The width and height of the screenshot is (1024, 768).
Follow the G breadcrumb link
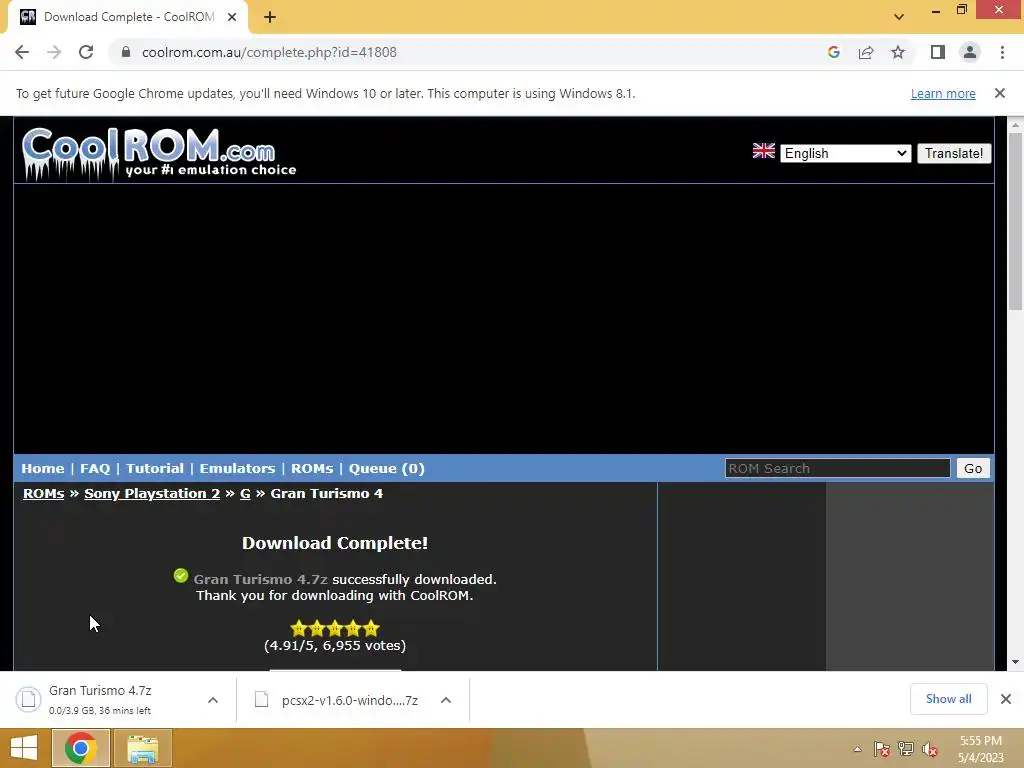(245, 494)
